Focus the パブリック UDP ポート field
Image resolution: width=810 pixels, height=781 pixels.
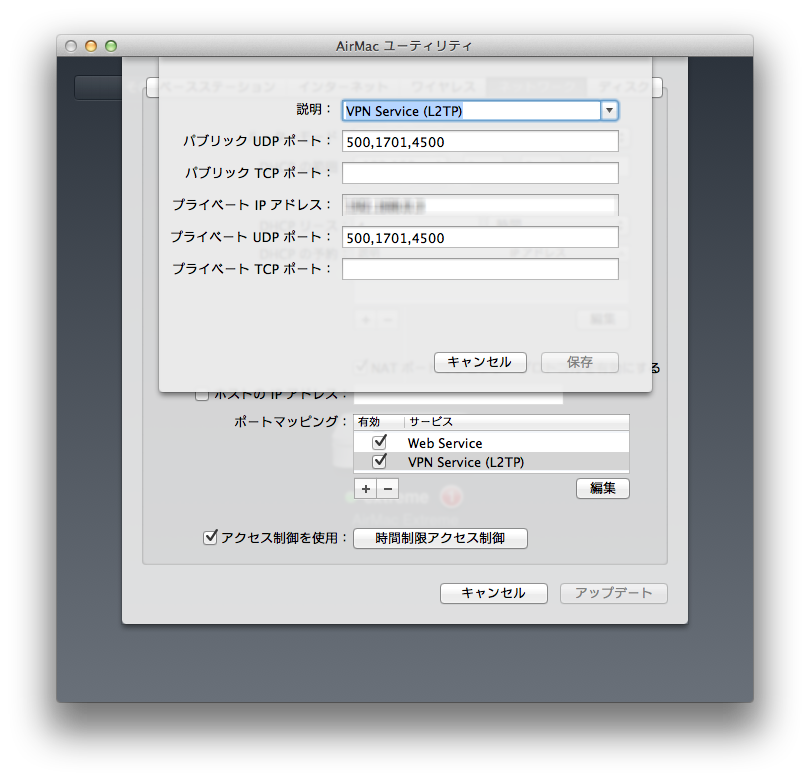480,142
